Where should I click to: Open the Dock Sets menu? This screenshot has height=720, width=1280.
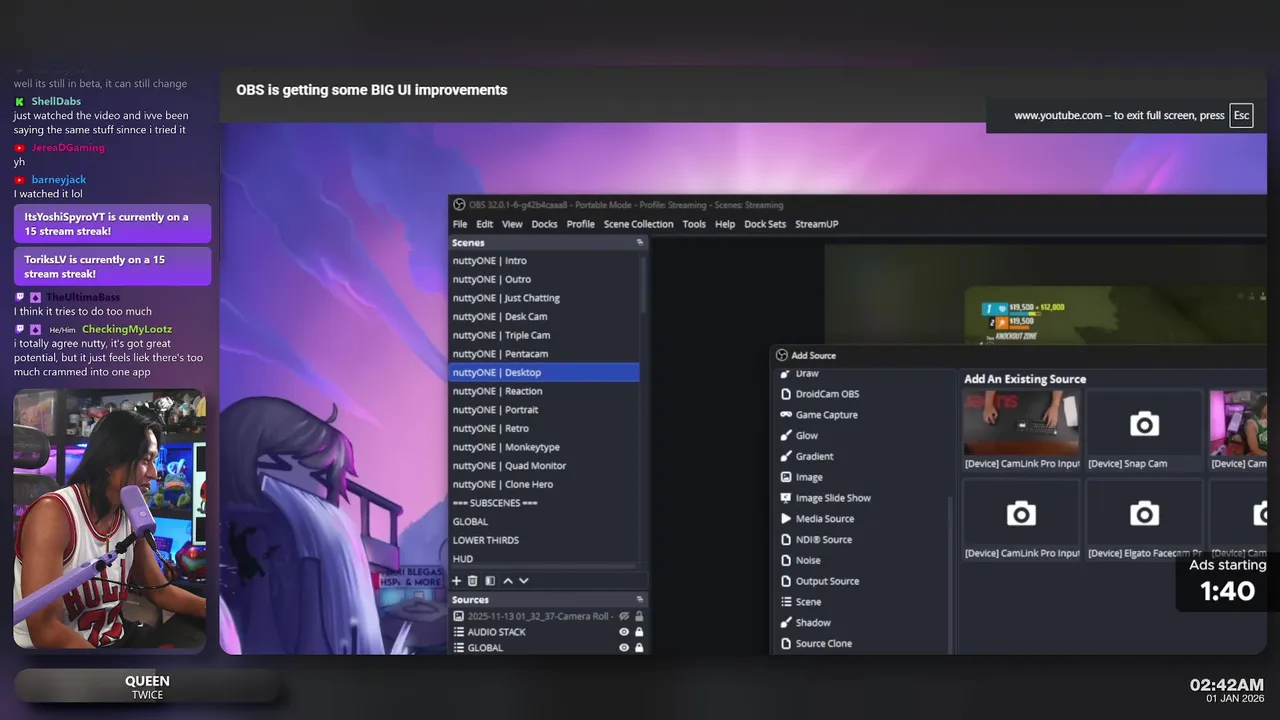pos(765,224)
